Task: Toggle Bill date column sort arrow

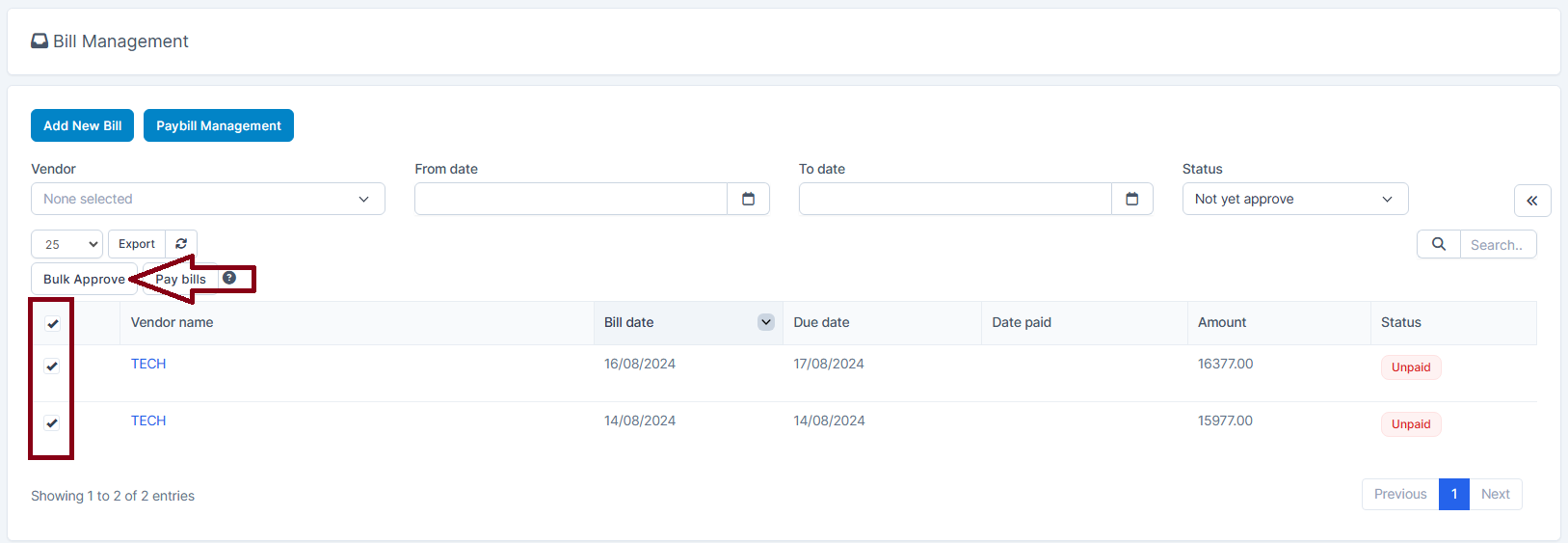Action: point(765,322)
